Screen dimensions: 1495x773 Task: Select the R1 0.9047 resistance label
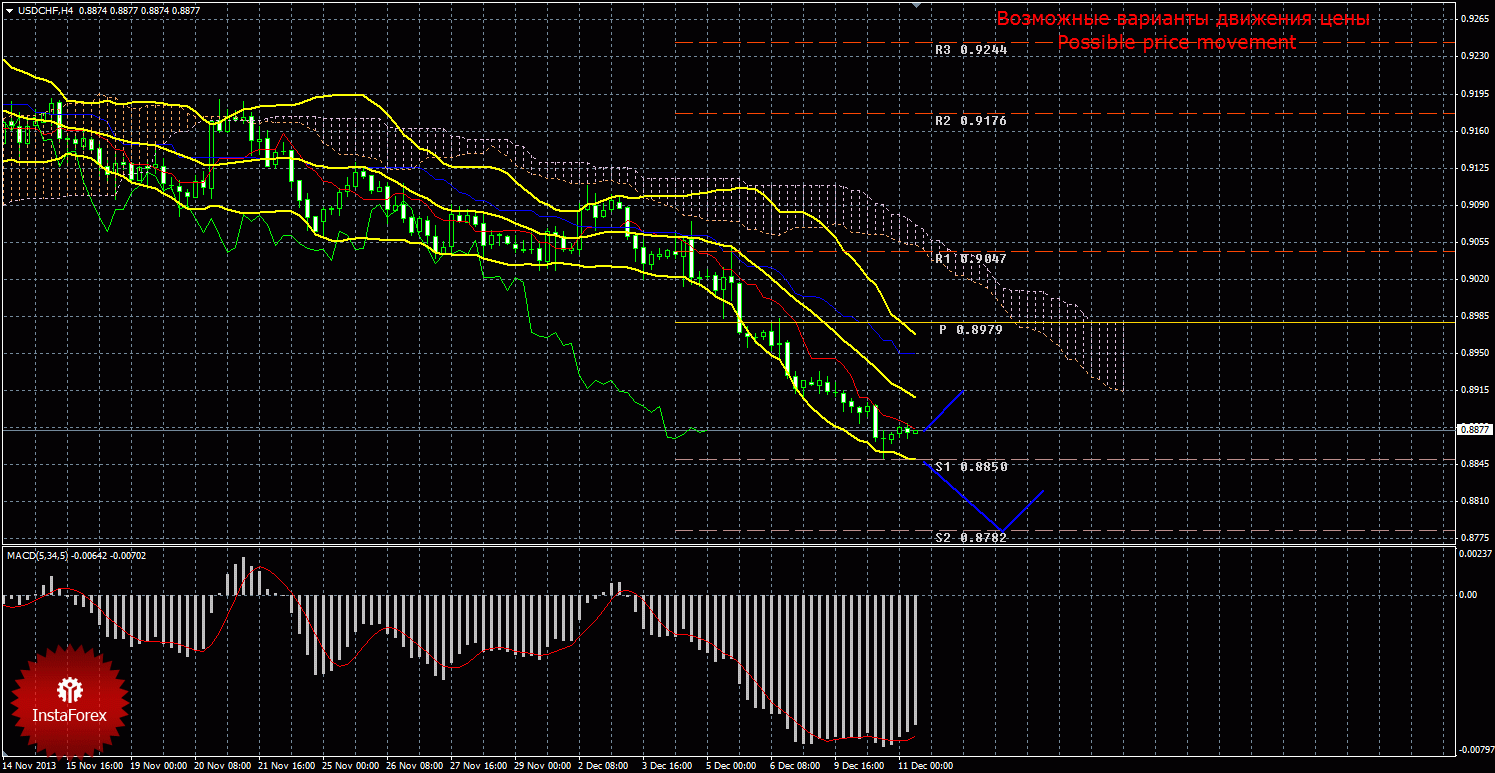[x=971, y=259]
